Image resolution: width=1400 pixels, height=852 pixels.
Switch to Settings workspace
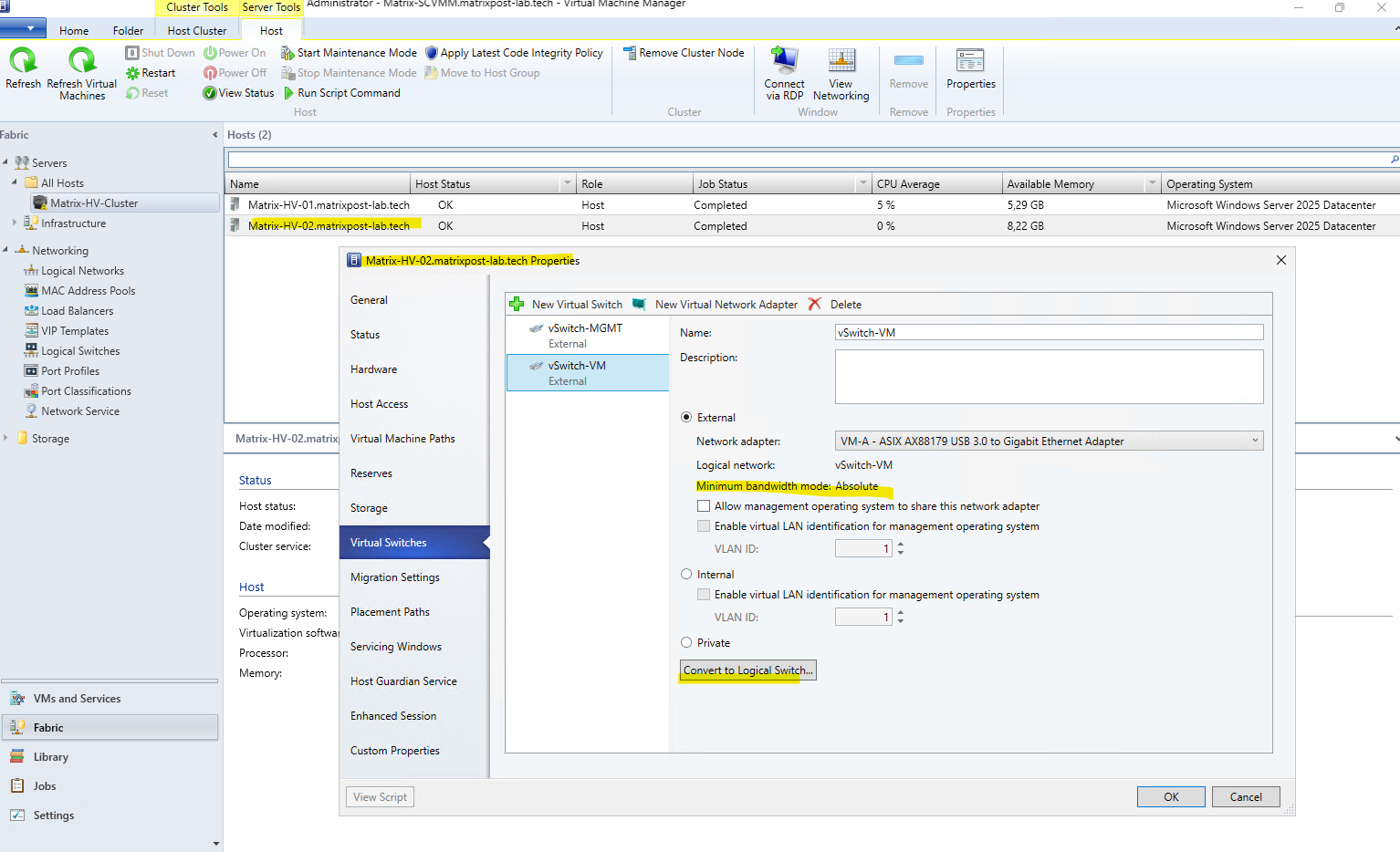tap(110, 816)
